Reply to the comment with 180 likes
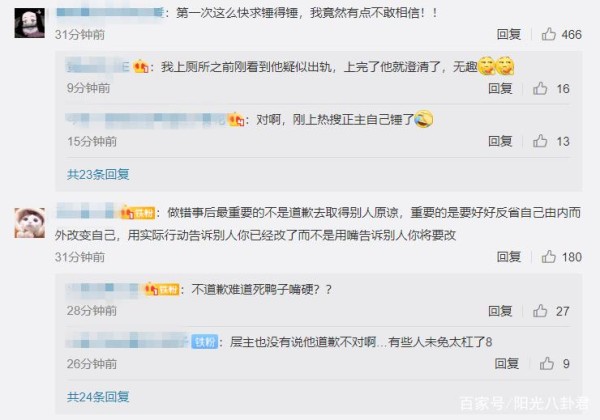 pos(509,257)
